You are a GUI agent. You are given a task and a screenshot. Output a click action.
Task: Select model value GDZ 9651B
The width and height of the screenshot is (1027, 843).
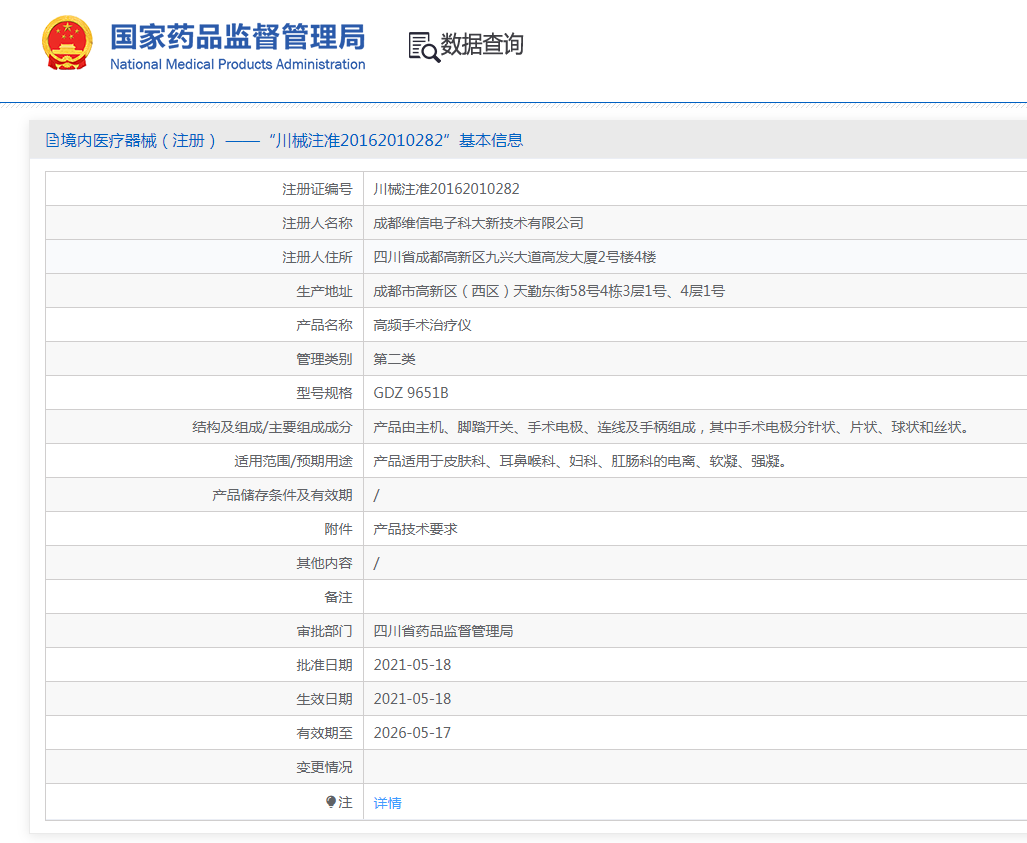tap(411, 393)
